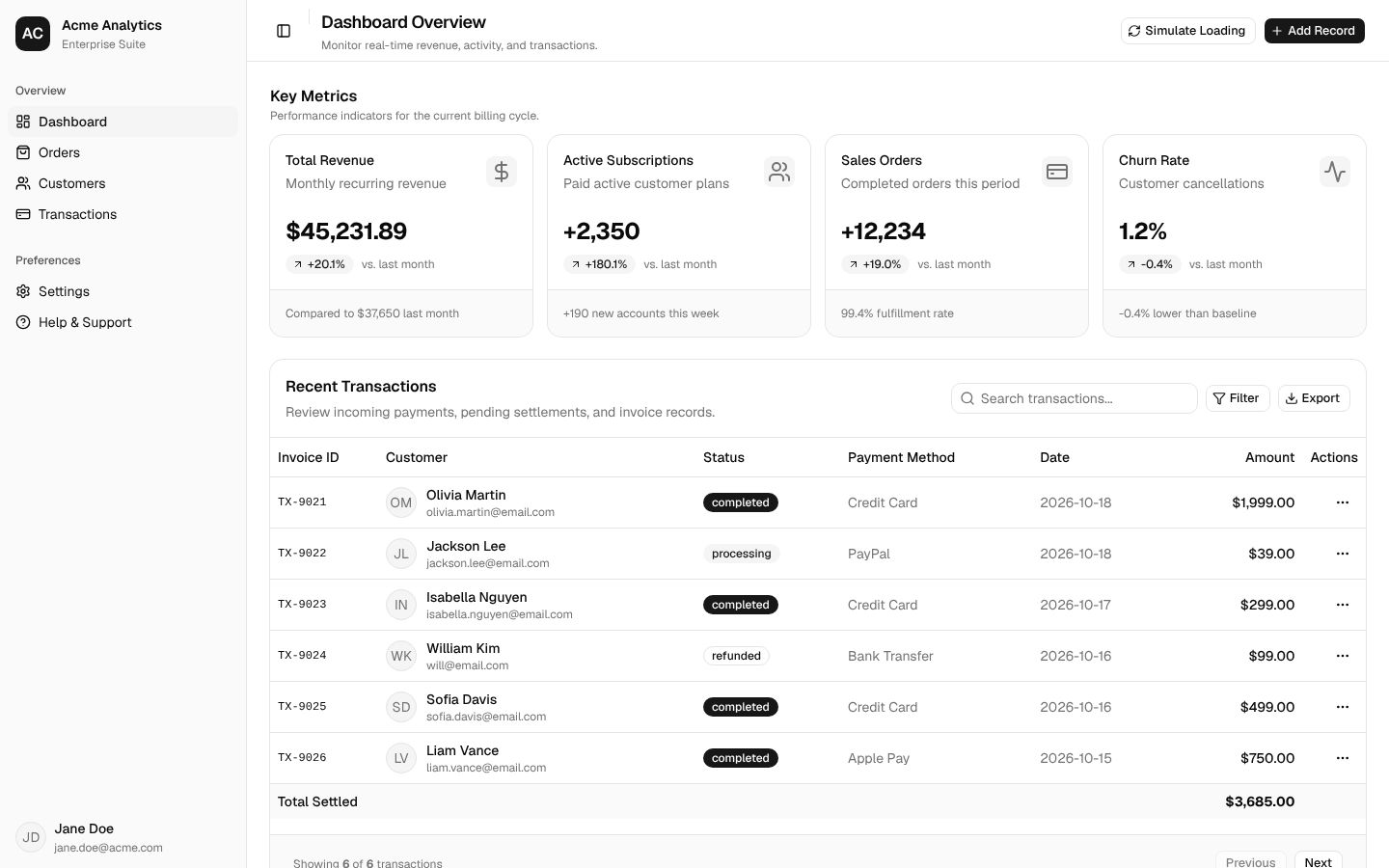The image size is (1389, 868).
Task: Click the activity pulse icon on Churn Rate
Action: click(x=1335, y=172)
